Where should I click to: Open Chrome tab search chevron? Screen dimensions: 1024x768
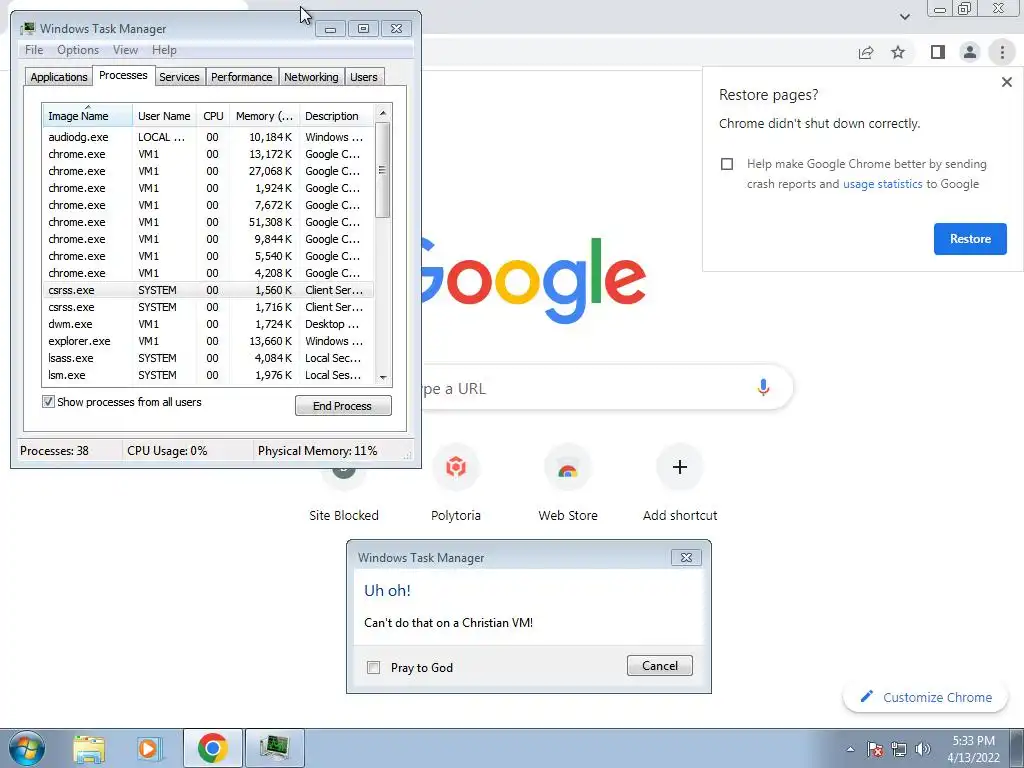904,16
